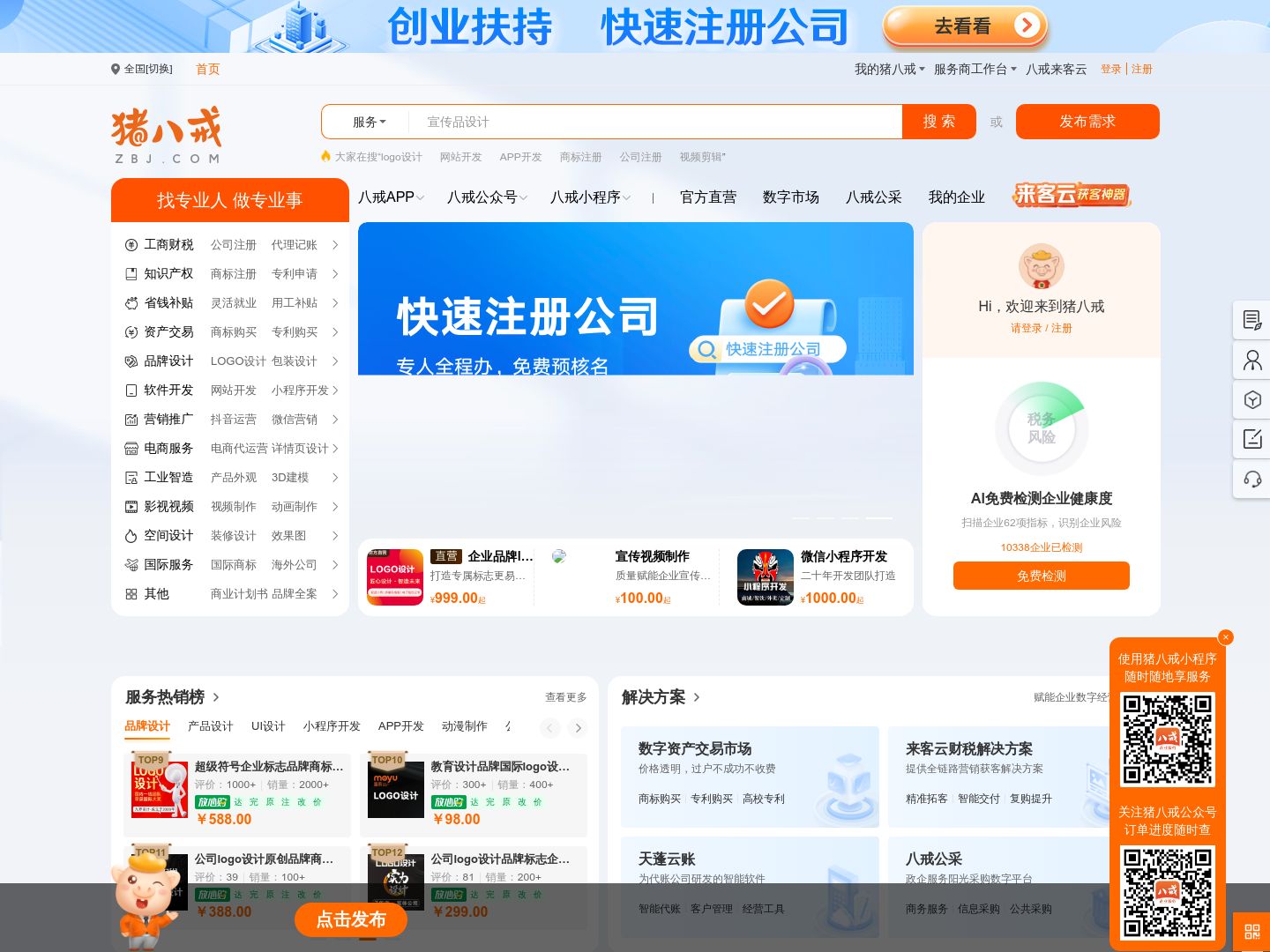Close the QR code mini-program popup
Image resolution: width=1270 pixels, height=952 pixels.
coord(1225,637)
